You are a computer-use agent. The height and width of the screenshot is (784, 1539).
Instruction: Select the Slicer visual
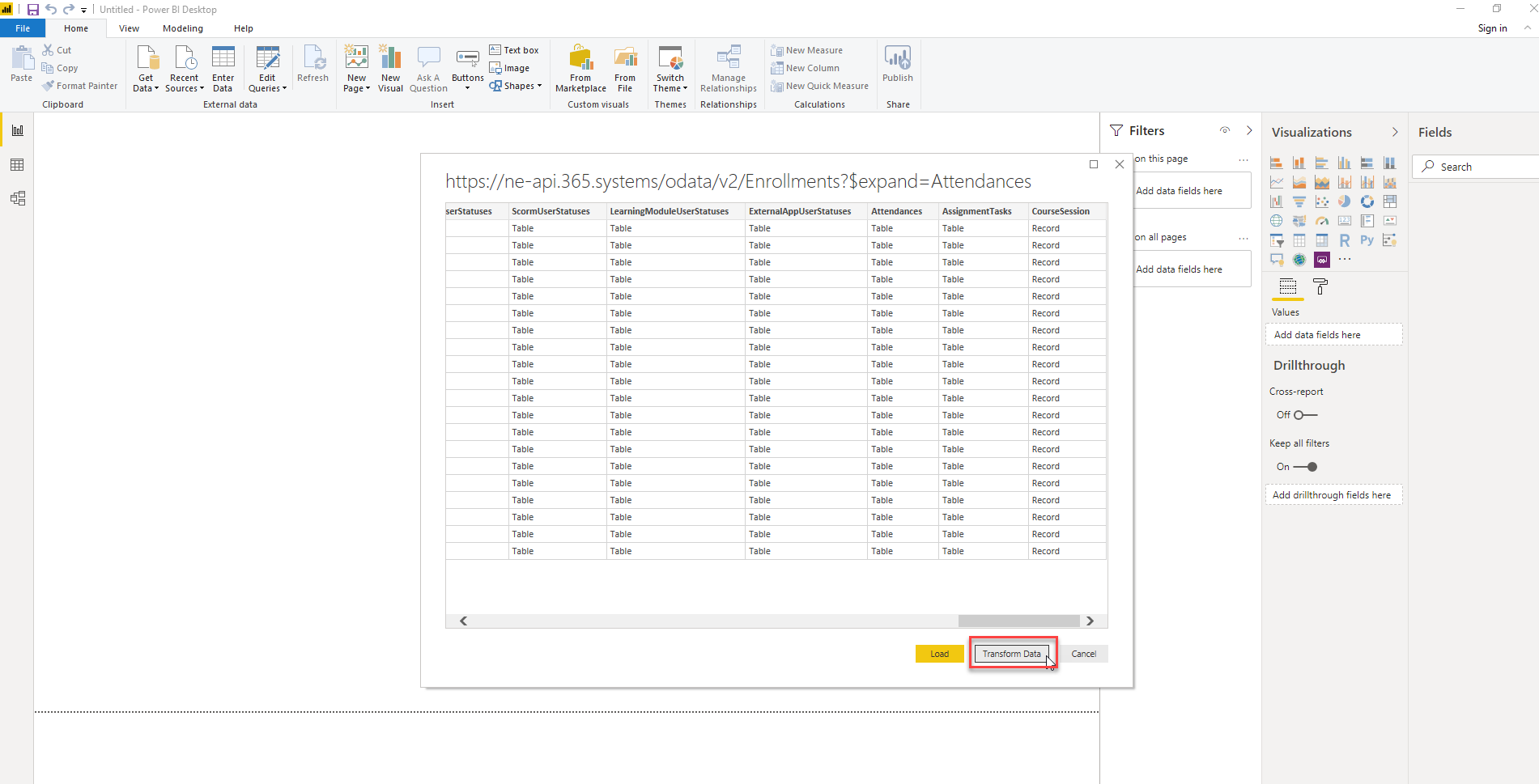point(1277,240)
